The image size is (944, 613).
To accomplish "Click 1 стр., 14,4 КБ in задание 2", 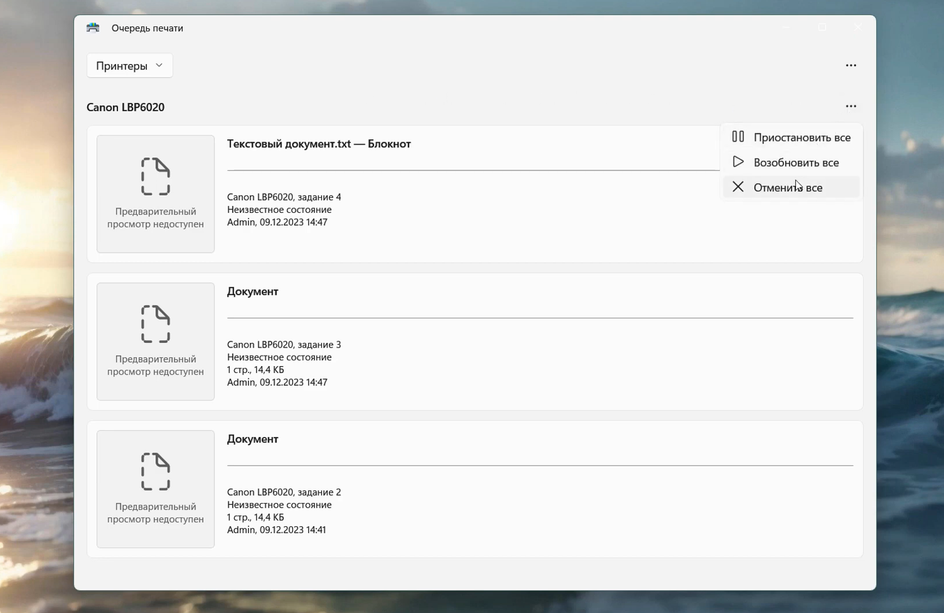I will (x=255, y=517).
